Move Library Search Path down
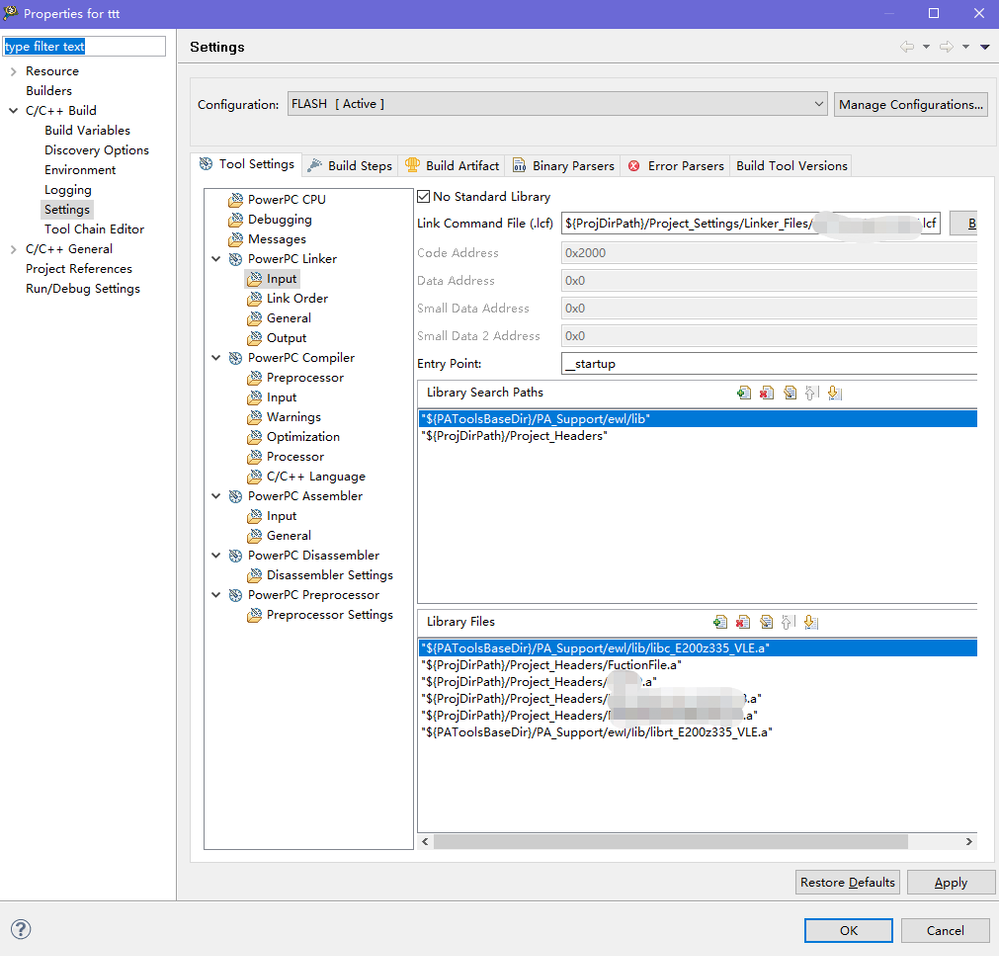The image size is (999, 956). (x=835, y=393)
